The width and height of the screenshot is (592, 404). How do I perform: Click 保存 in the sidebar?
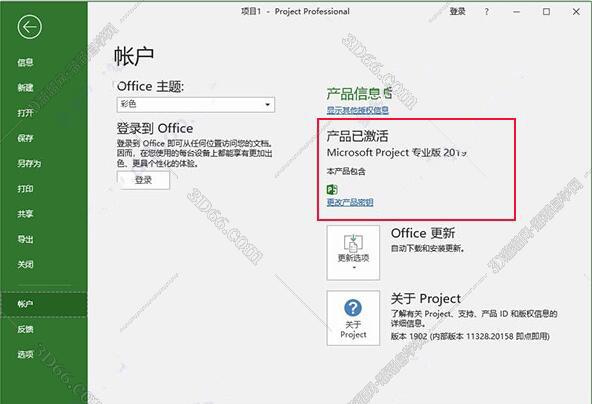(x=25, y=138)
